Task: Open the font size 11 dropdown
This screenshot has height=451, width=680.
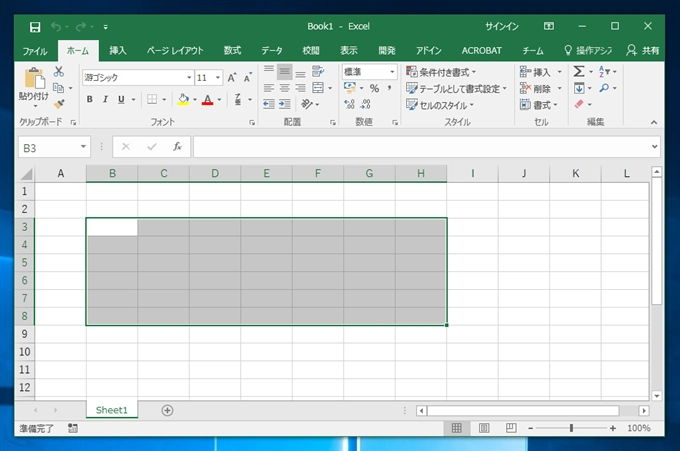Action: (218, 78)
